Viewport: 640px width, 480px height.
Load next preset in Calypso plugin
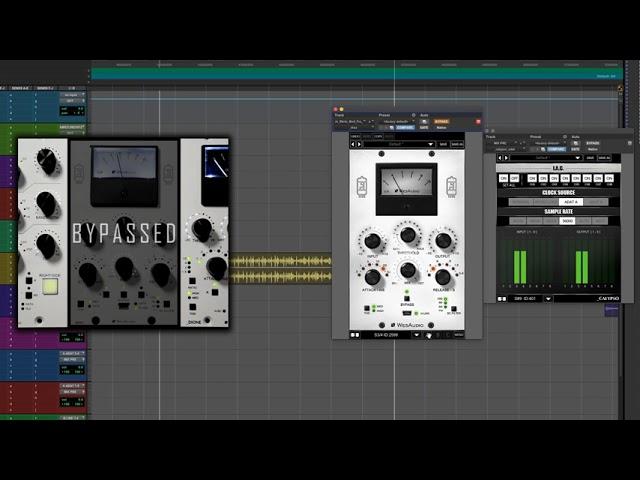point(507,158)
